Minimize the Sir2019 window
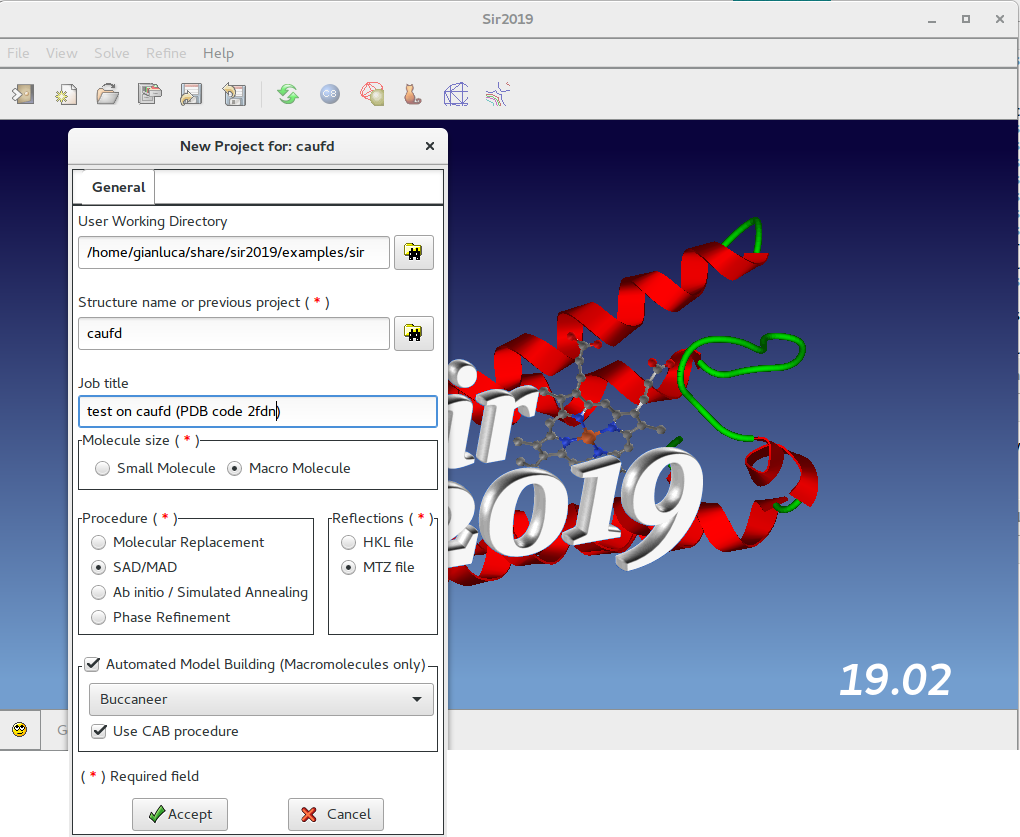 [x=932, y=20]
